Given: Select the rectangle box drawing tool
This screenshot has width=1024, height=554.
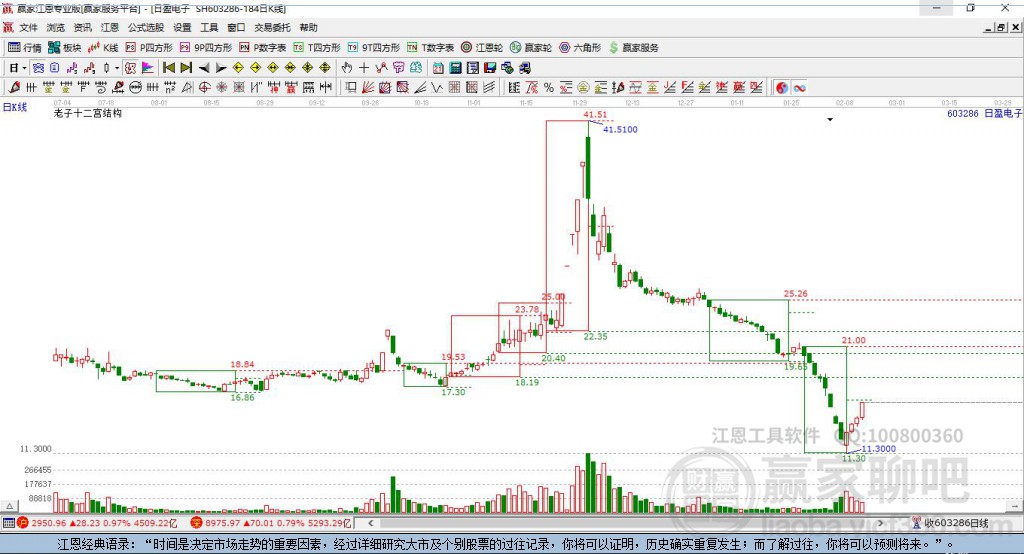Looking at the screenshot, I should pos(351,88).
